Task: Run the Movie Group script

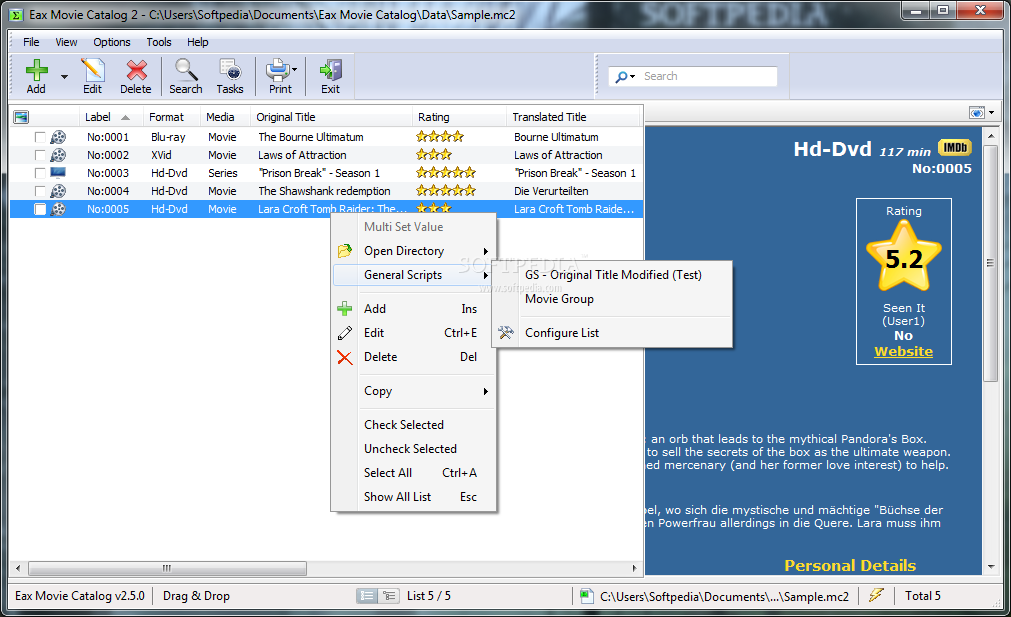Action: (x=613, y=299)
